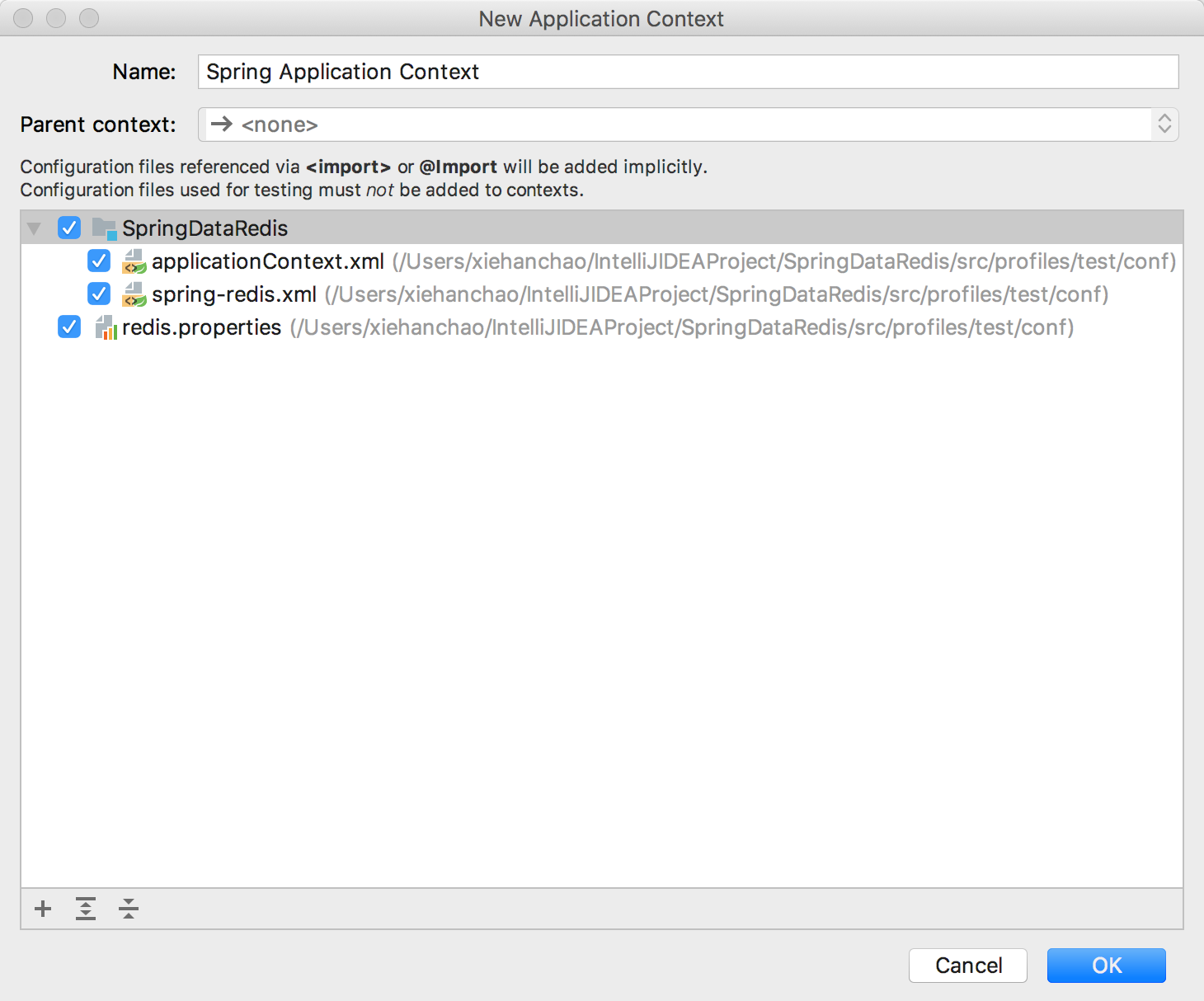
Task: Add a configuration file via the plus icon
Action: pos(42,909)
